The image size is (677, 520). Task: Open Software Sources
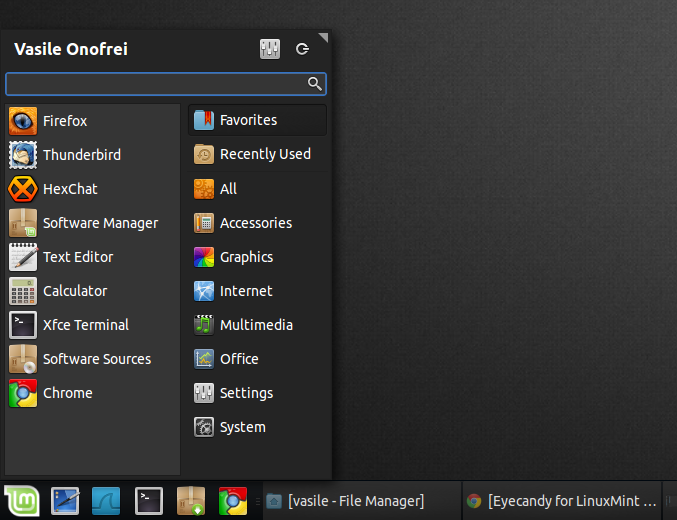[x=92, y=359]
